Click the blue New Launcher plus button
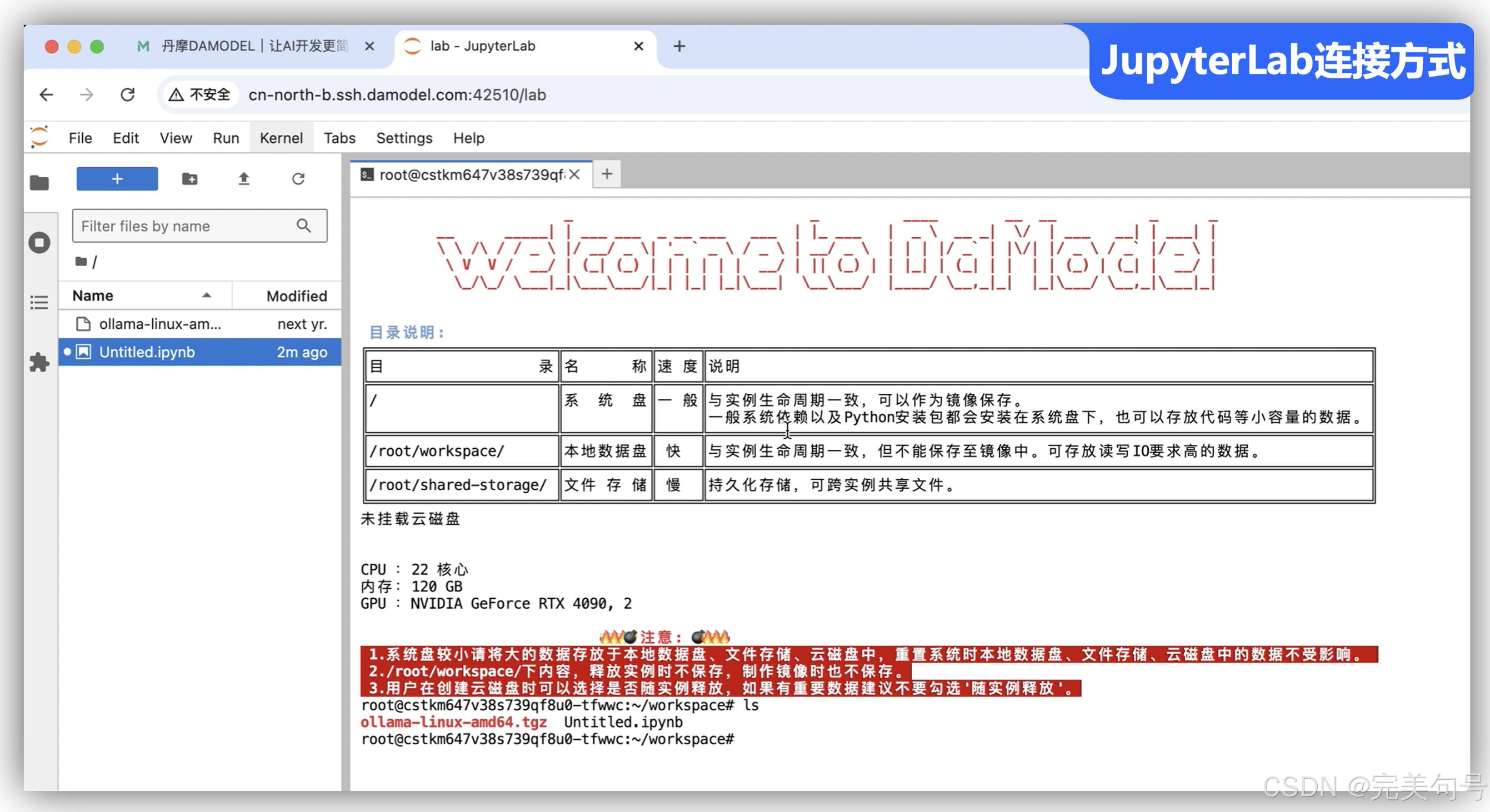Image resolution: width=1490 pixels, height=812 pixels. 117,179
